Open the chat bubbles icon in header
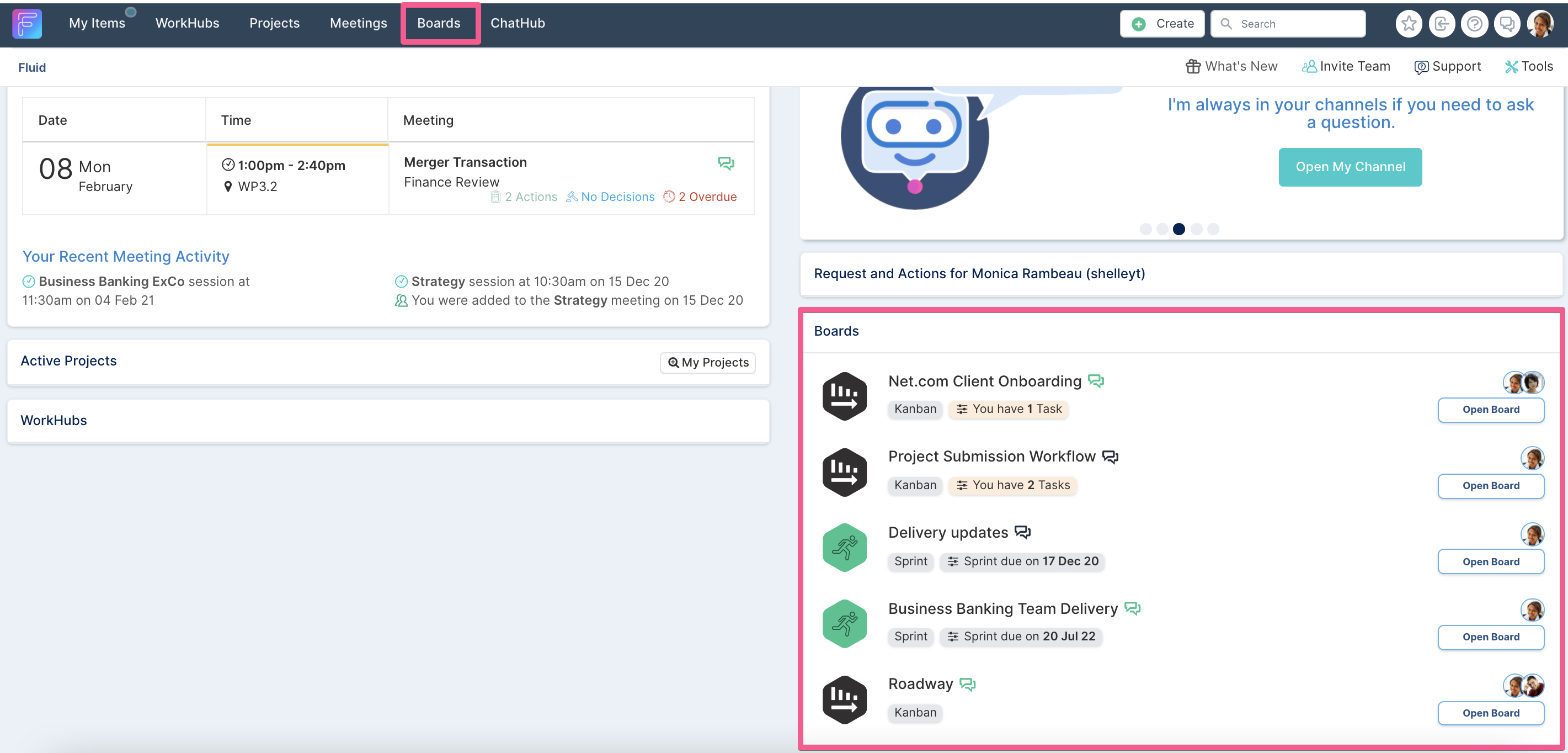The width and height of the screenshot is (1568, 753). [x=1507, y=24]
